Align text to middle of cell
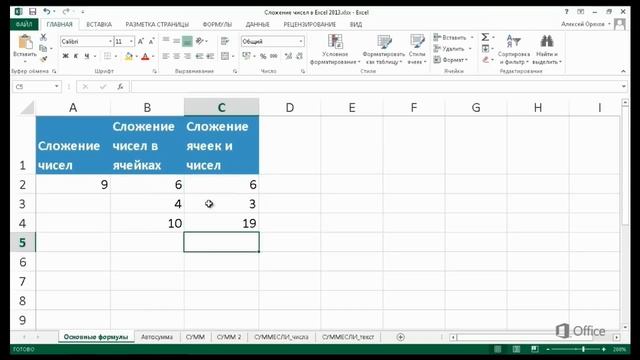 [x=176, y=40]
